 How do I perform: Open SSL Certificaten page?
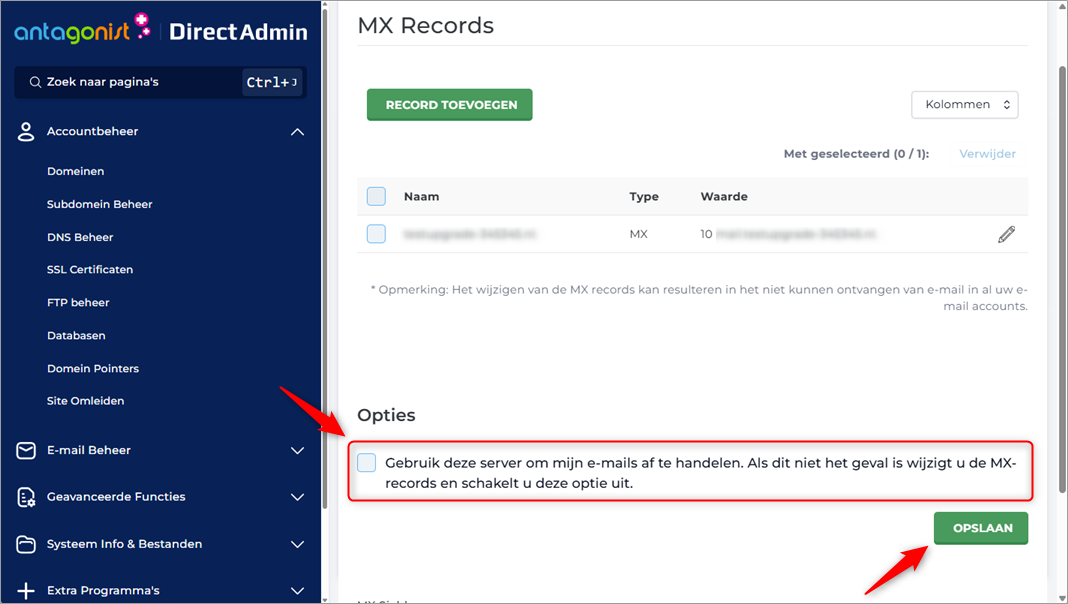pyautogui.click(x=90, y=270)
